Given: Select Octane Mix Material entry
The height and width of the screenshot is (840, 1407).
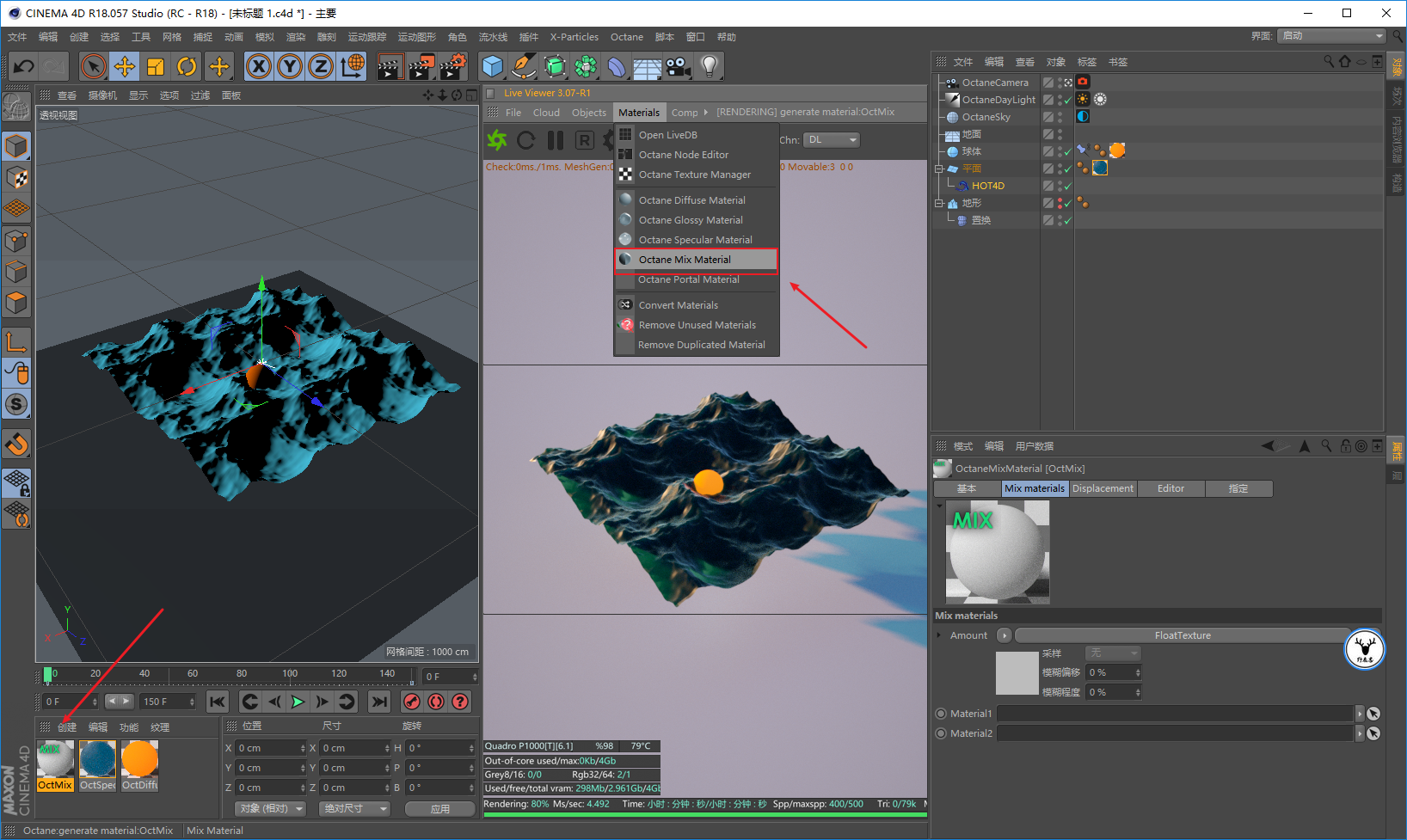Looking at the screenshot, I should (696, 260).
